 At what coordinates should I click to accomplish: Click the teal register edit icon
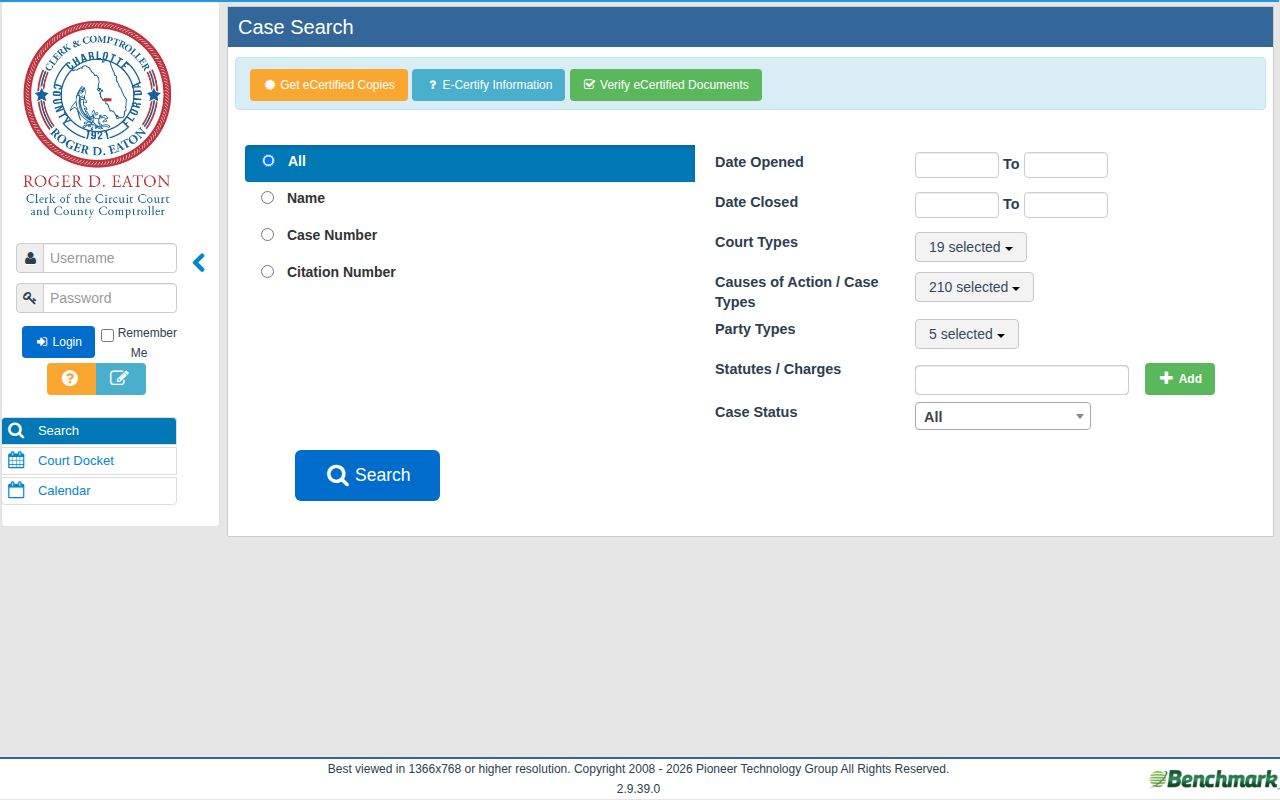coord(121,379)
